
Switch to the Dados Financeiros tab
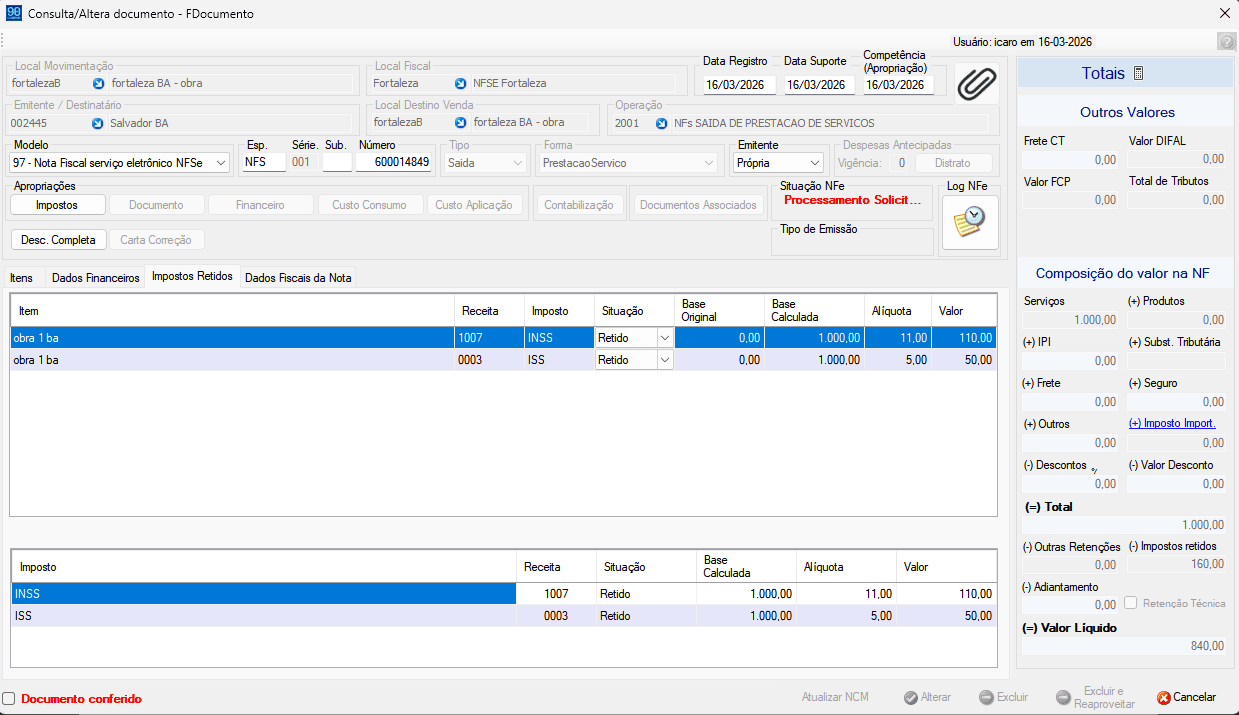pos(96,278)
